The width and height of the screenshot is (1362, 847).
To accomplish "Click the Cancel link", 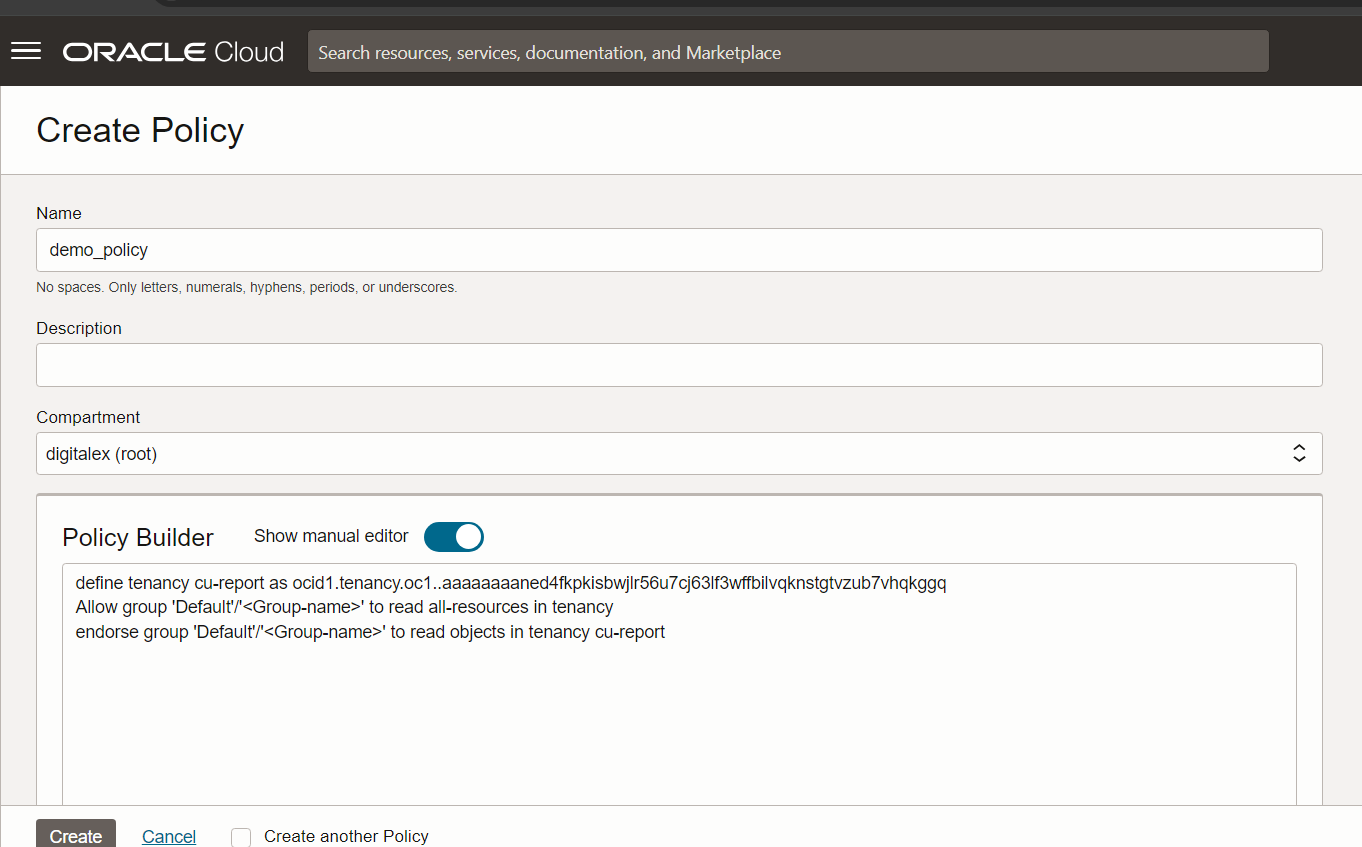I will (169, 836).
